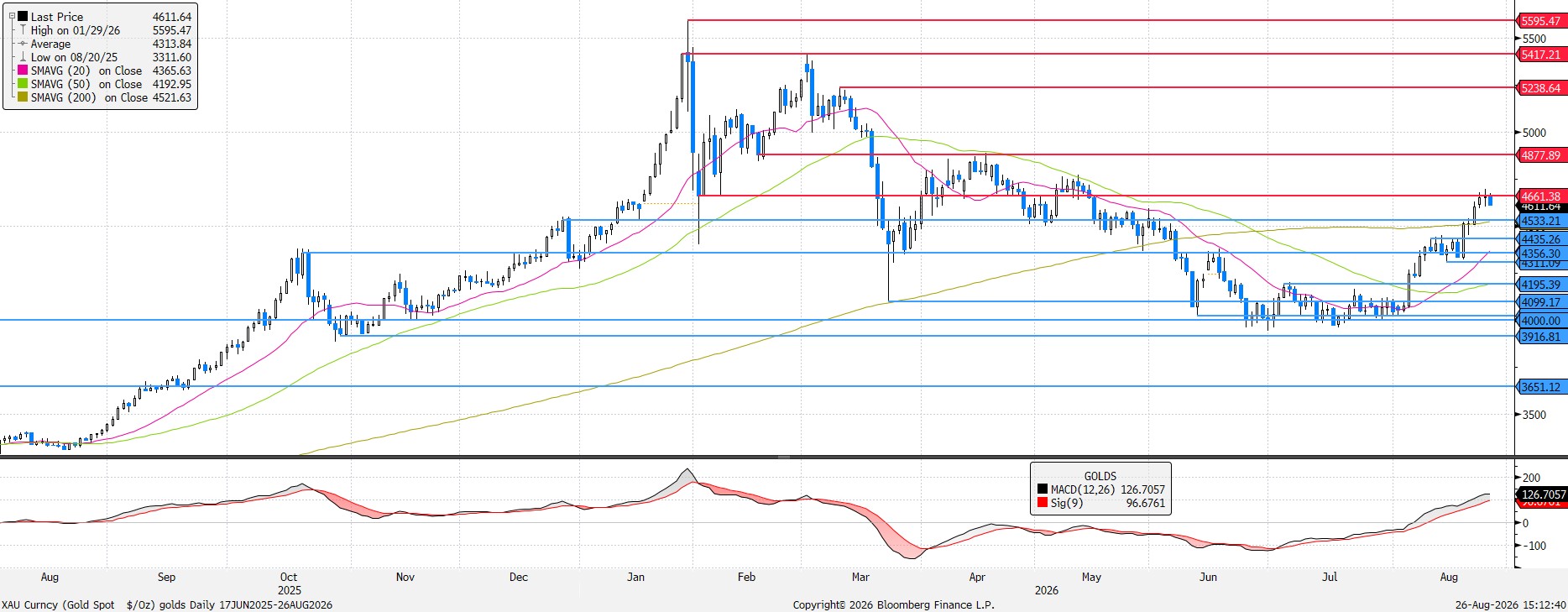Select the blue 4000.00 support level tag

[x=1541, y=321]
